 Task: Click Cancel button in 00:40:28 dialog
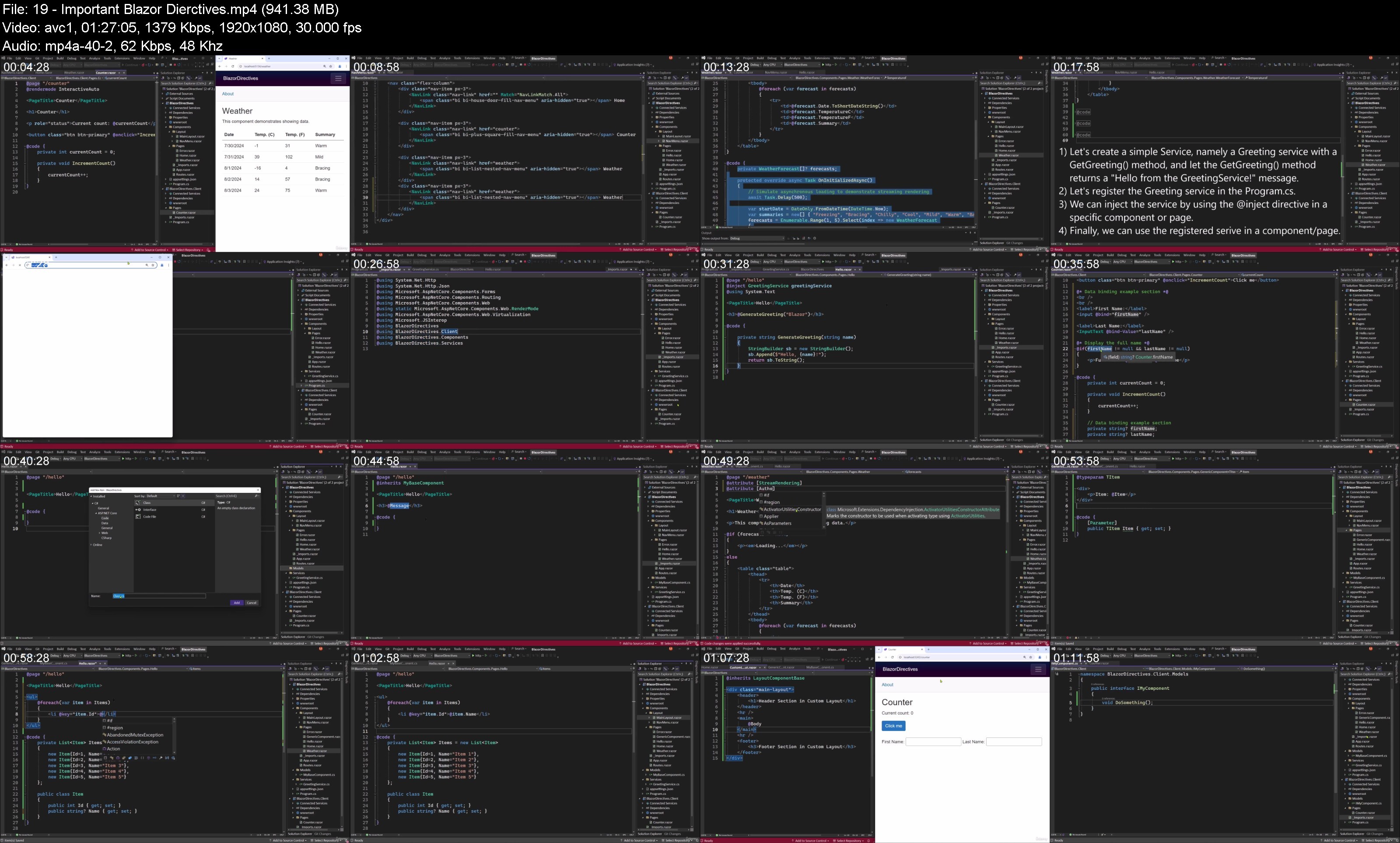coord(252,603)
